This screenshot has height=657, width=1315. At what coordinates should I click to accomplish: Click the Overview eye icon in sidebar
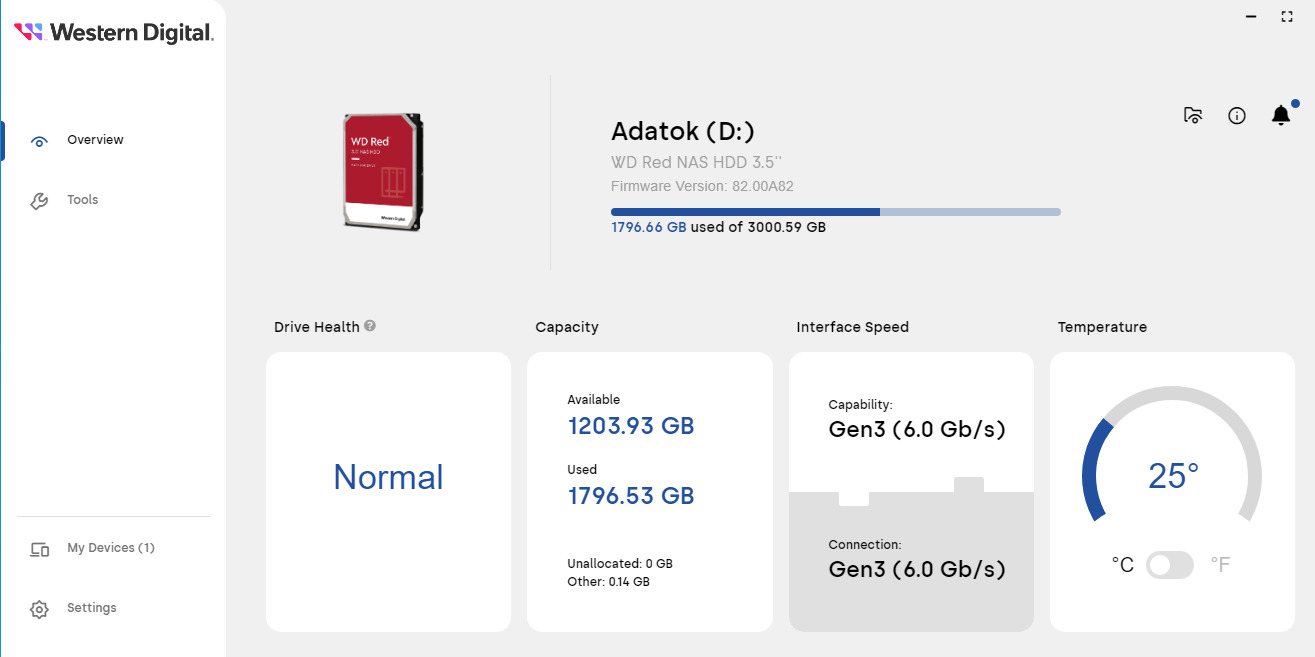pyautogui.click(x=39, y=141)
